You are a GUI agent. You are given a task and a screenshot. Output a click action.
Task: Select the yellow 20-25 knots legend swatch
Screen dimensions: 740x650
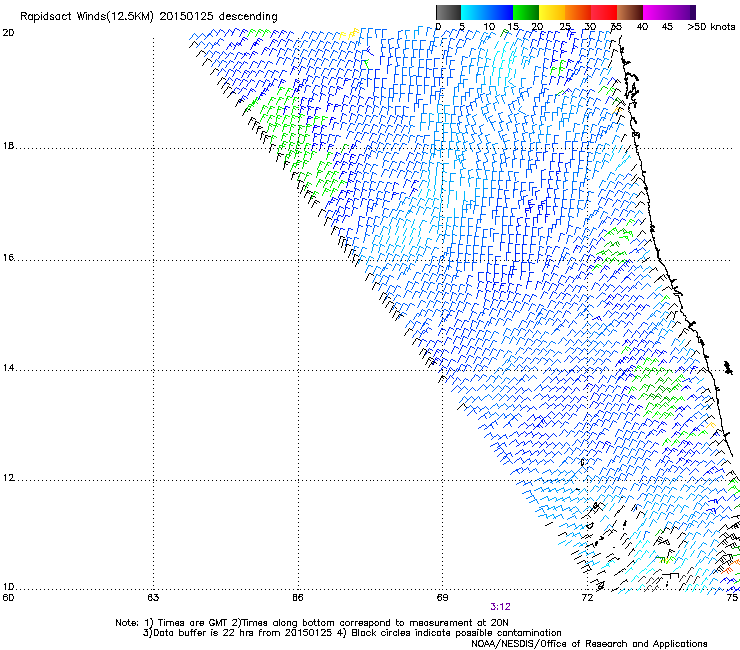(552, 12)
